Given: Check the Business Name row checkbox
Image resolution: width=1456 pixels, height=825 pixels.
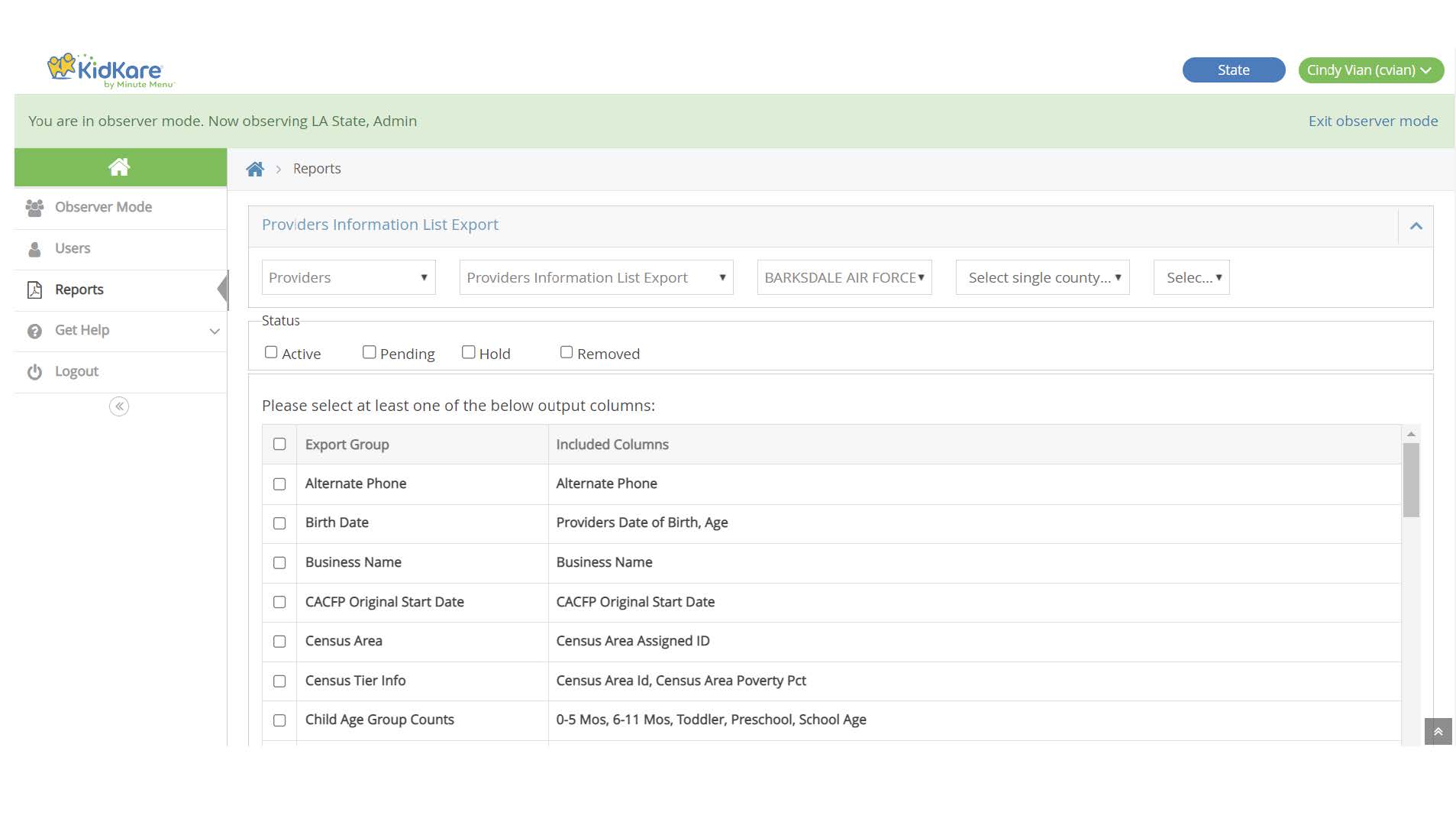Looking at the screenshot, I should tap(279, 563).
